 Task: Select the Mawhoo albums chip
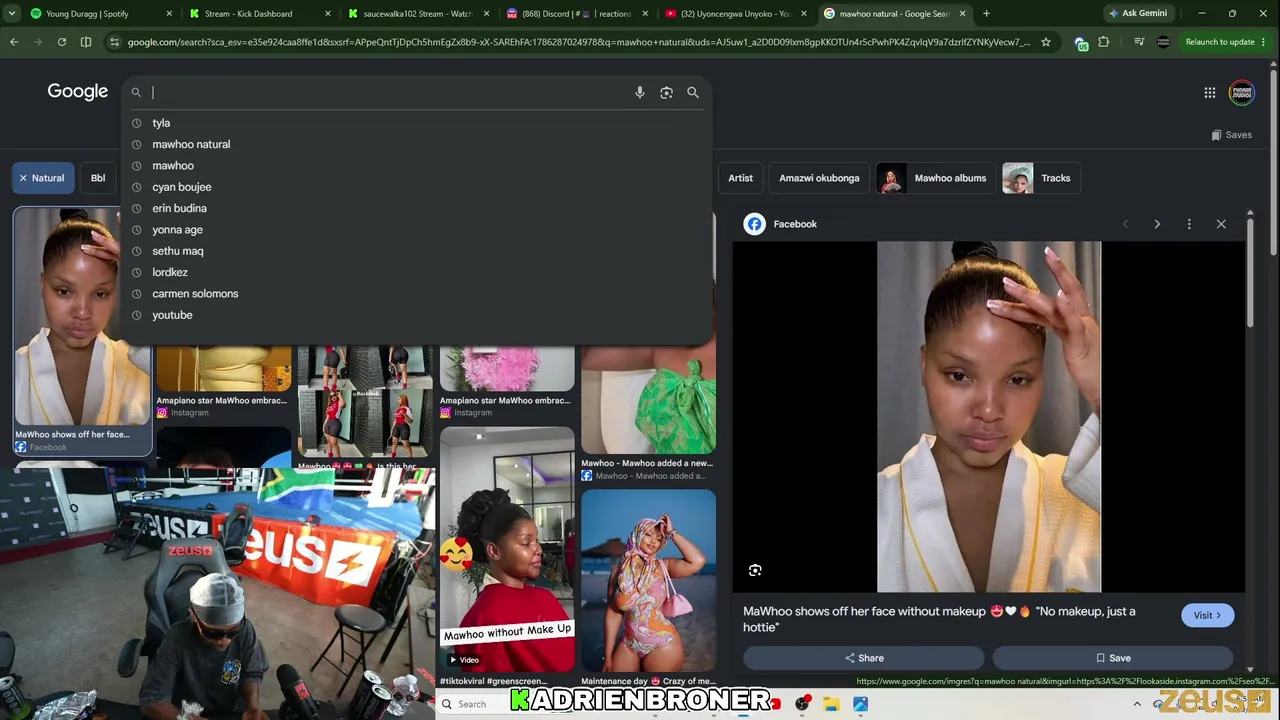[x=935, y=178]
